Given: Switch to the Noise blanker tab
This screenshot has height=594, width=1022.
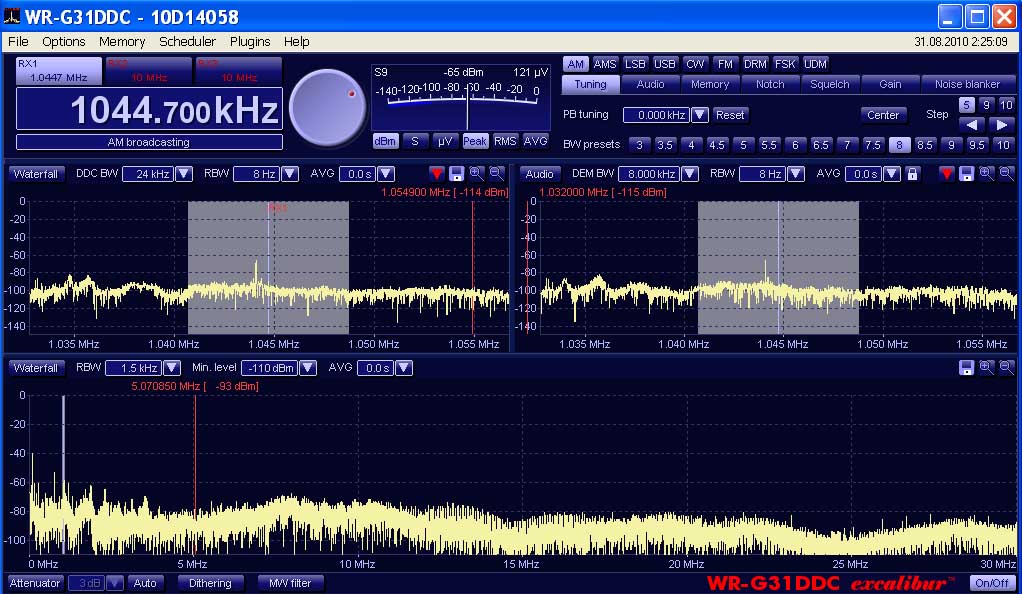Looking at the screenshot, I should tap(967, 84).
